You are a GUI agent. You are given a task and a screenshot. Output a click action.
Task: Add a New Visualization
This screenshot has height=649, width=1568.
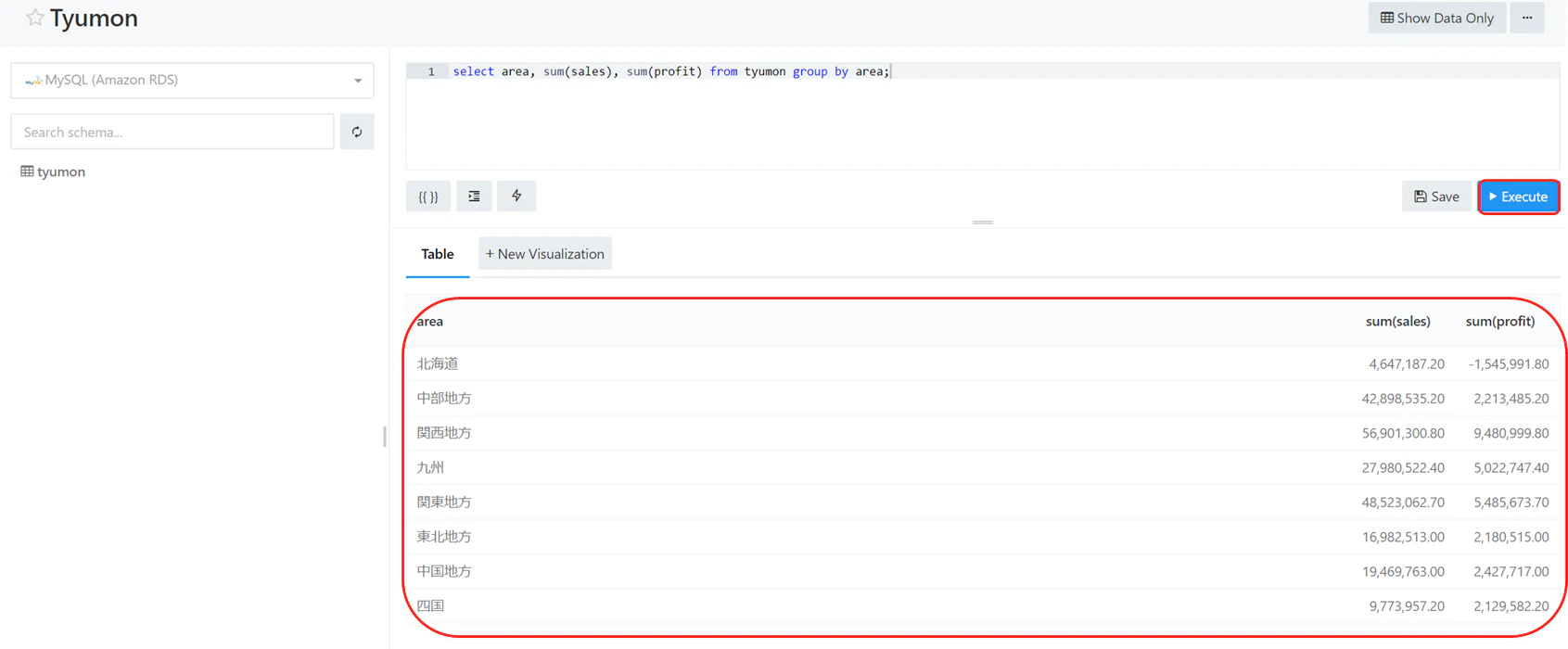545,254
